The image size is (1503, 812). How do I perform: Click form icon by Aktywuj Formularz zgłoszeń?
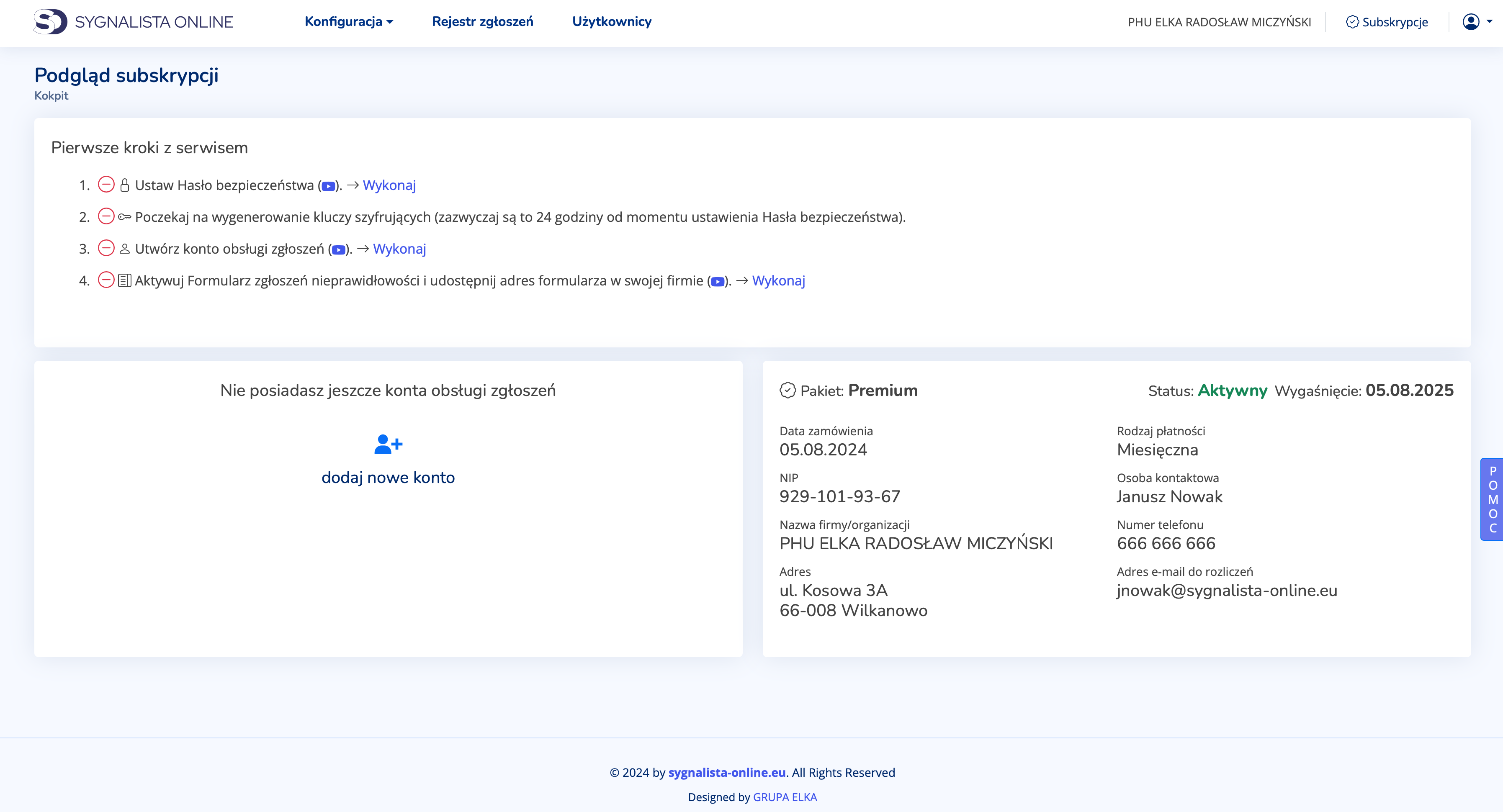click(x=124, y=280)
